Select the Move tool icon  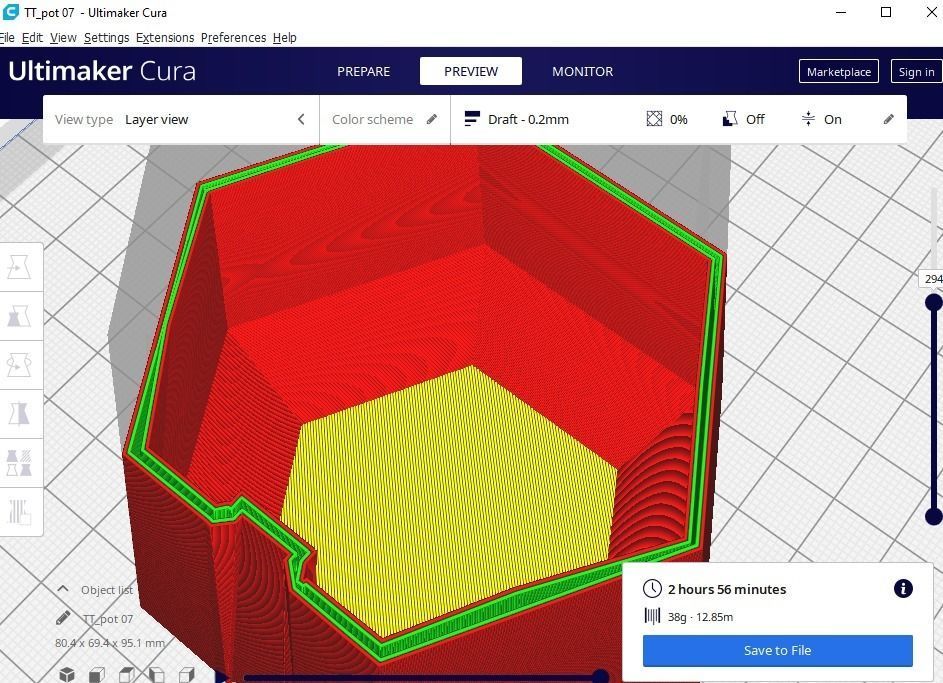(19, 266)
